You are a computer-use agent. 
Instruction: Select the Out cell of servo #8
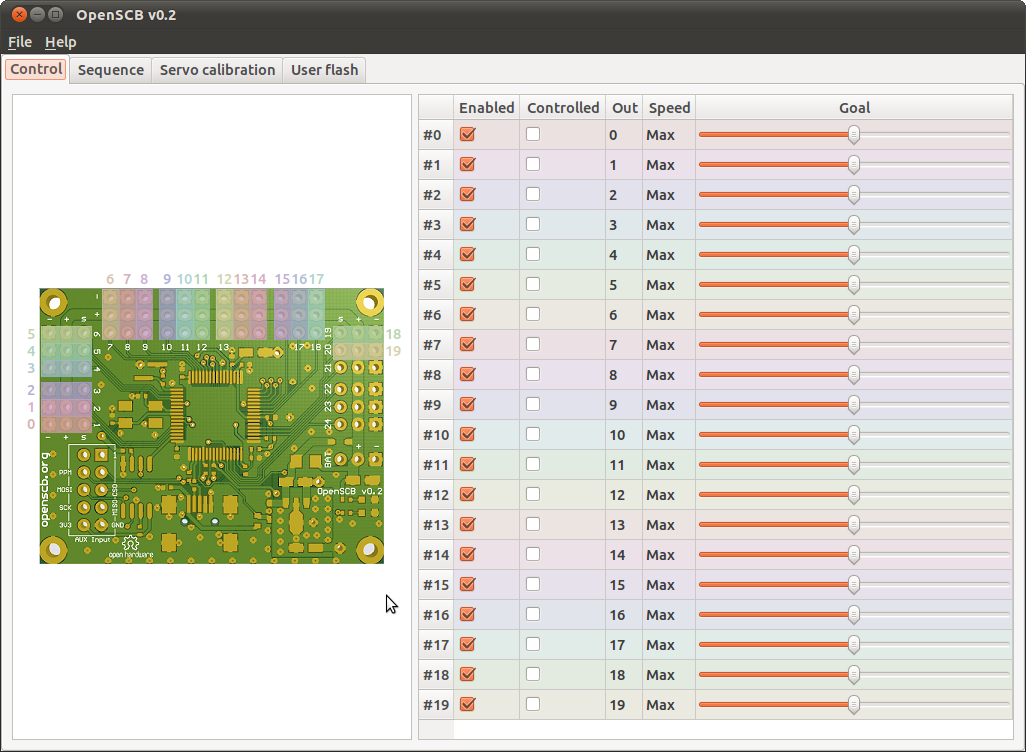[613, 375]
